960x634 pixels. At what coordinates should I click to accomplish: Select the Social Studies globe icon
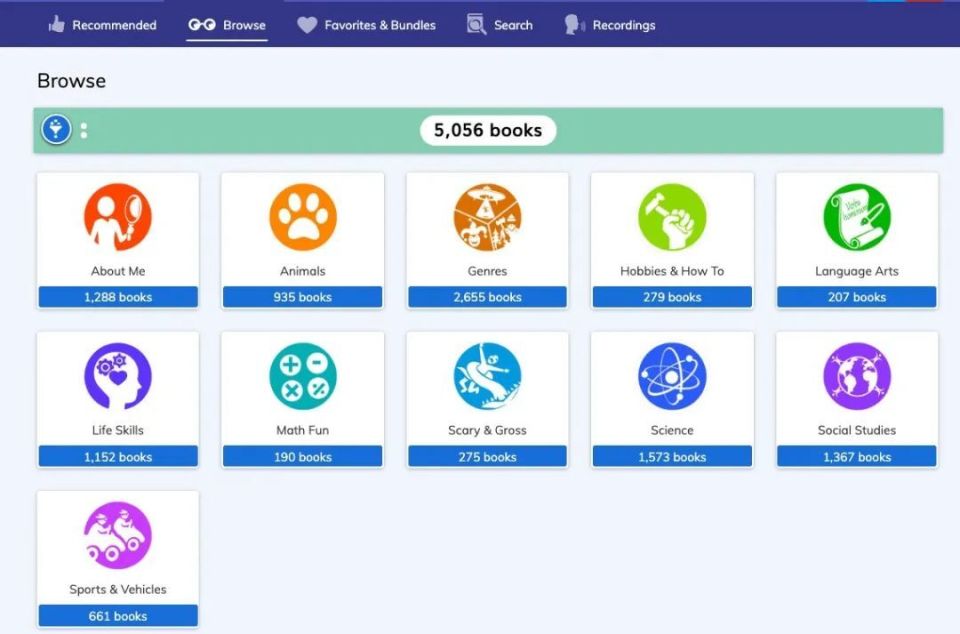[857, 376]
